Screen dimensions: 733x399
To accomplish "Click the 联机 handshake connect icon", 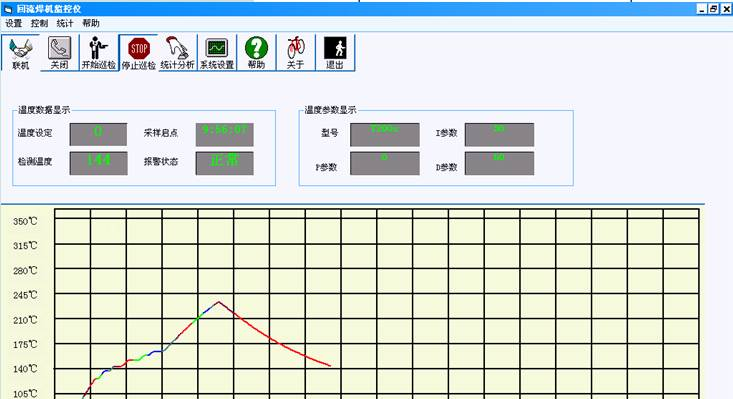I will coord(21,52).
